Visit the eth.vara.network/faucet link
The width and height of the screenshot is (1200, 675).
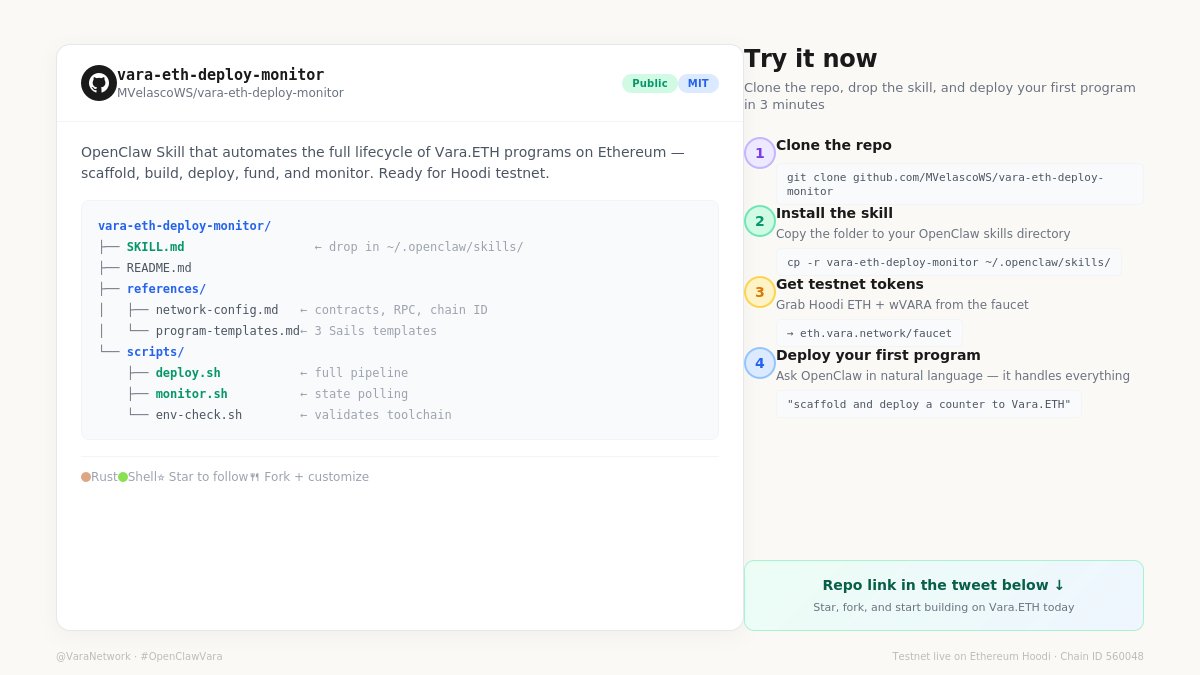click(x=868, y=333)
